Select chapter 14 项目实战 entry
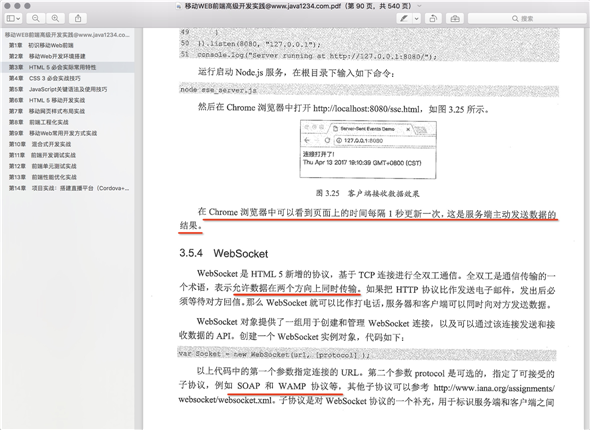590x430 pixels. coord(68,188)
